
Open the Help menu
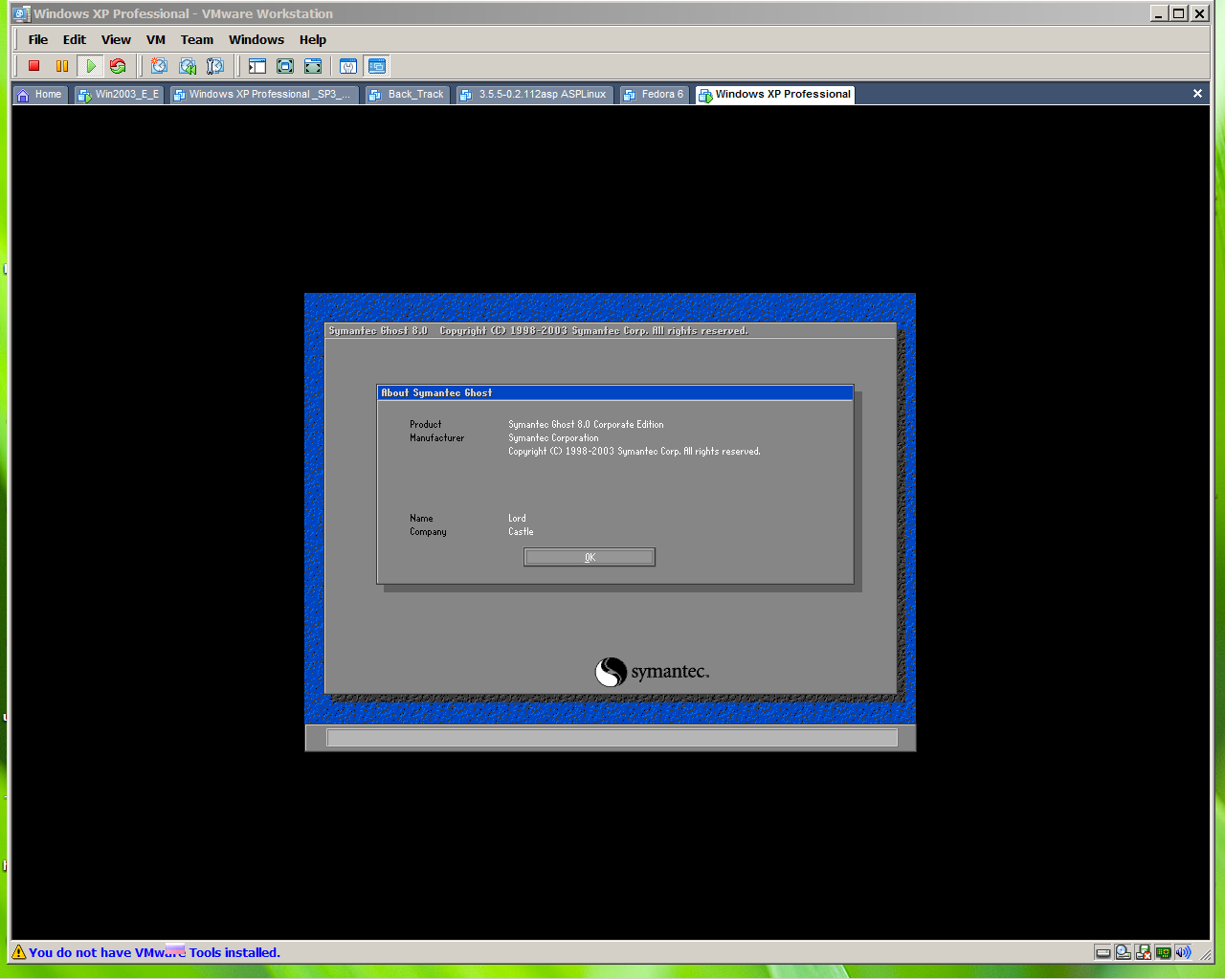click(x=313, y=39)
